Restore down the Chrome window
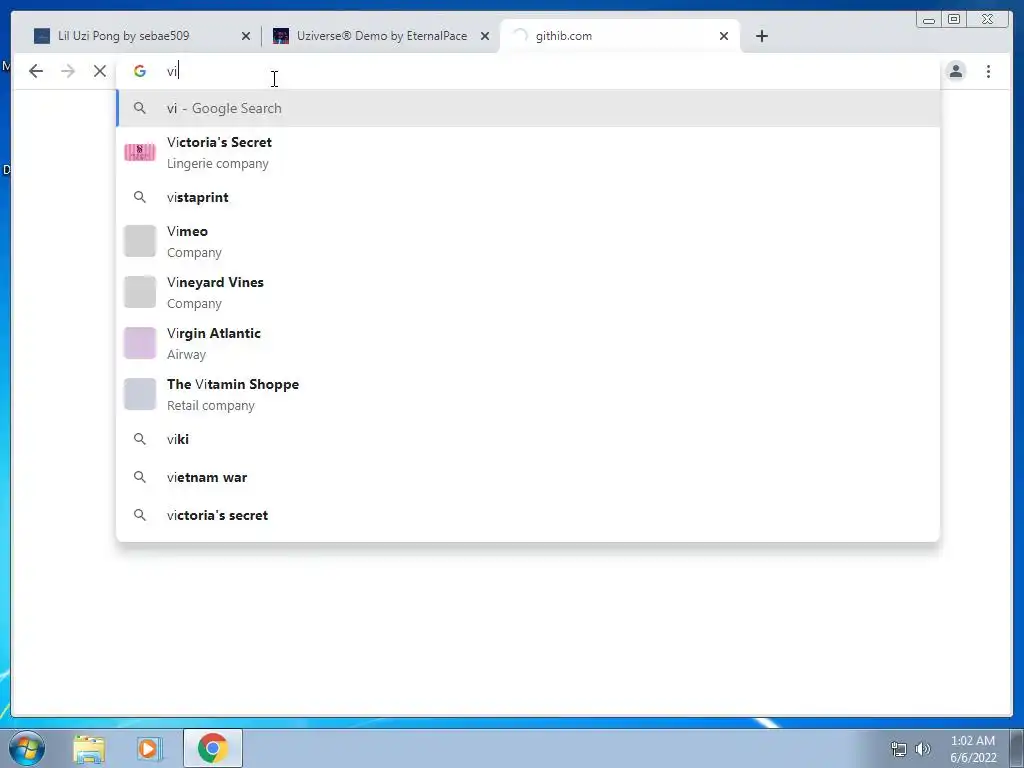Viewport: 1024px width, 768px height. 954,20
